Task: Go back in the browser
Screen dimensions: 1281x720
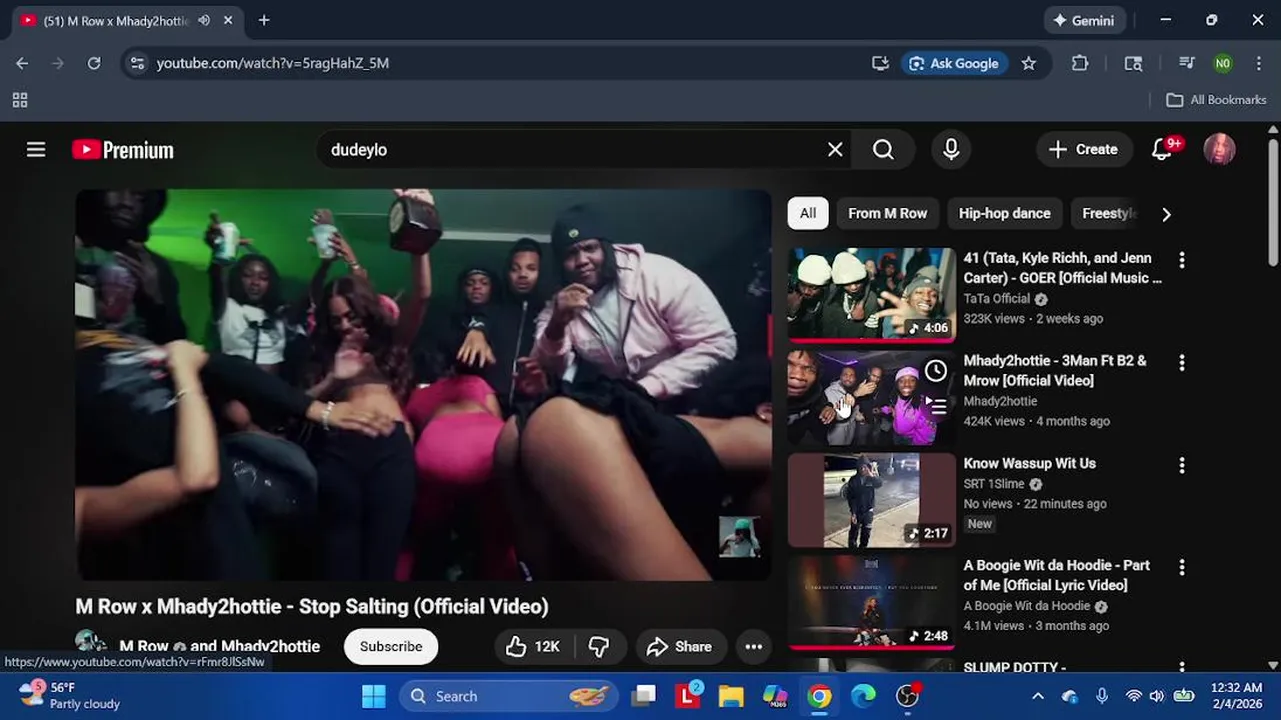Action: [22, 63]
